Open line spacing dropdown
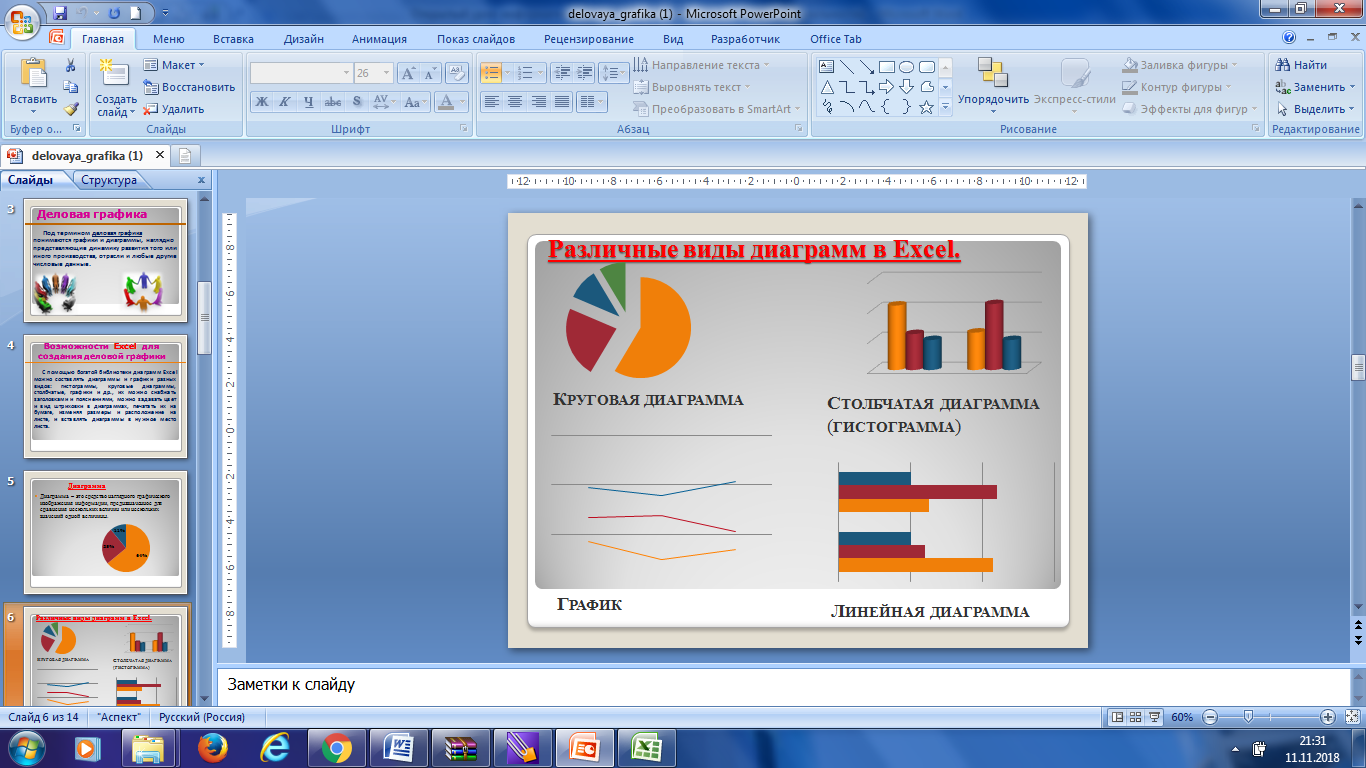This screenshot has width=1366, height=768. pos(615,73)
